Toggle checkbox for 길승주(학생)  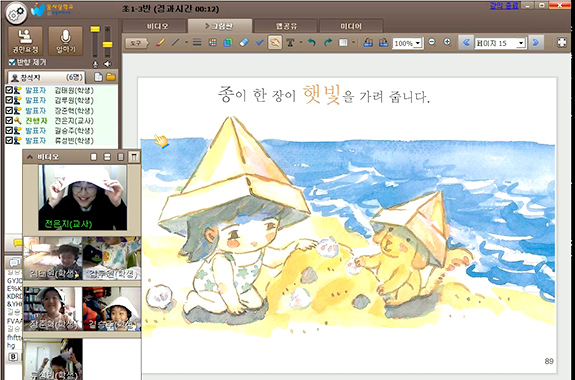[x=9, y=130]
